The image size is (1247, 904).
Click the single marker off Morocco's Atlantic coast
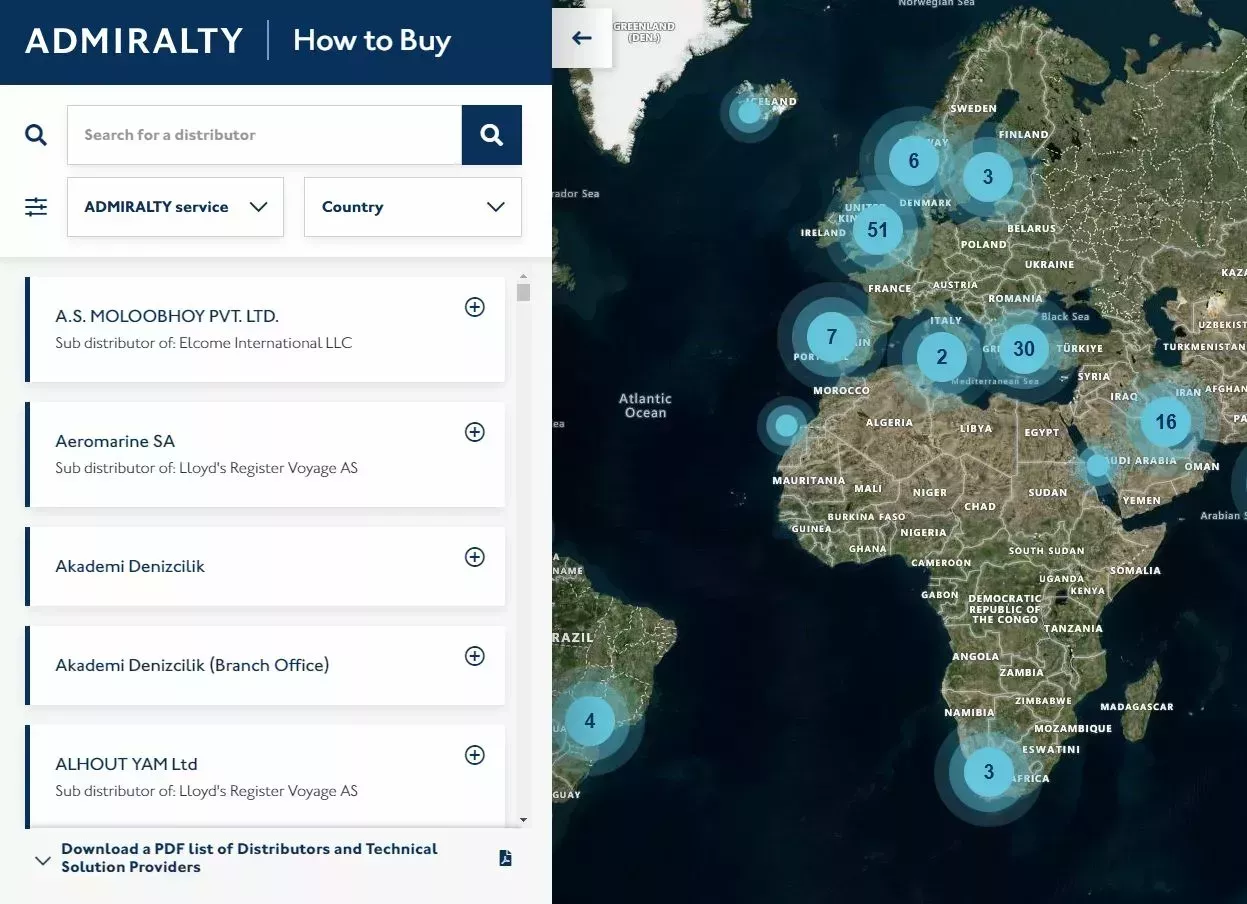(787, 425)
